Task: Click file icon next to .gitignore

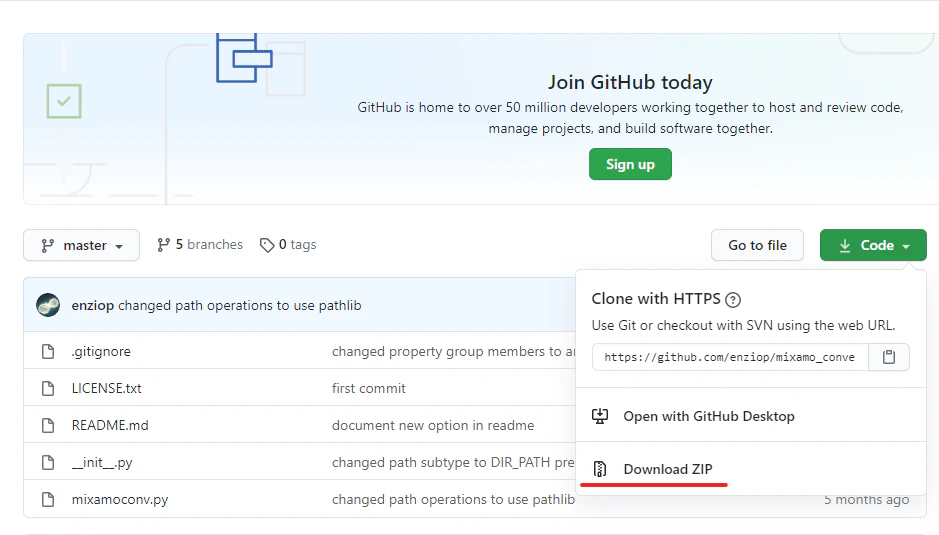Action: tap(48, 352)
